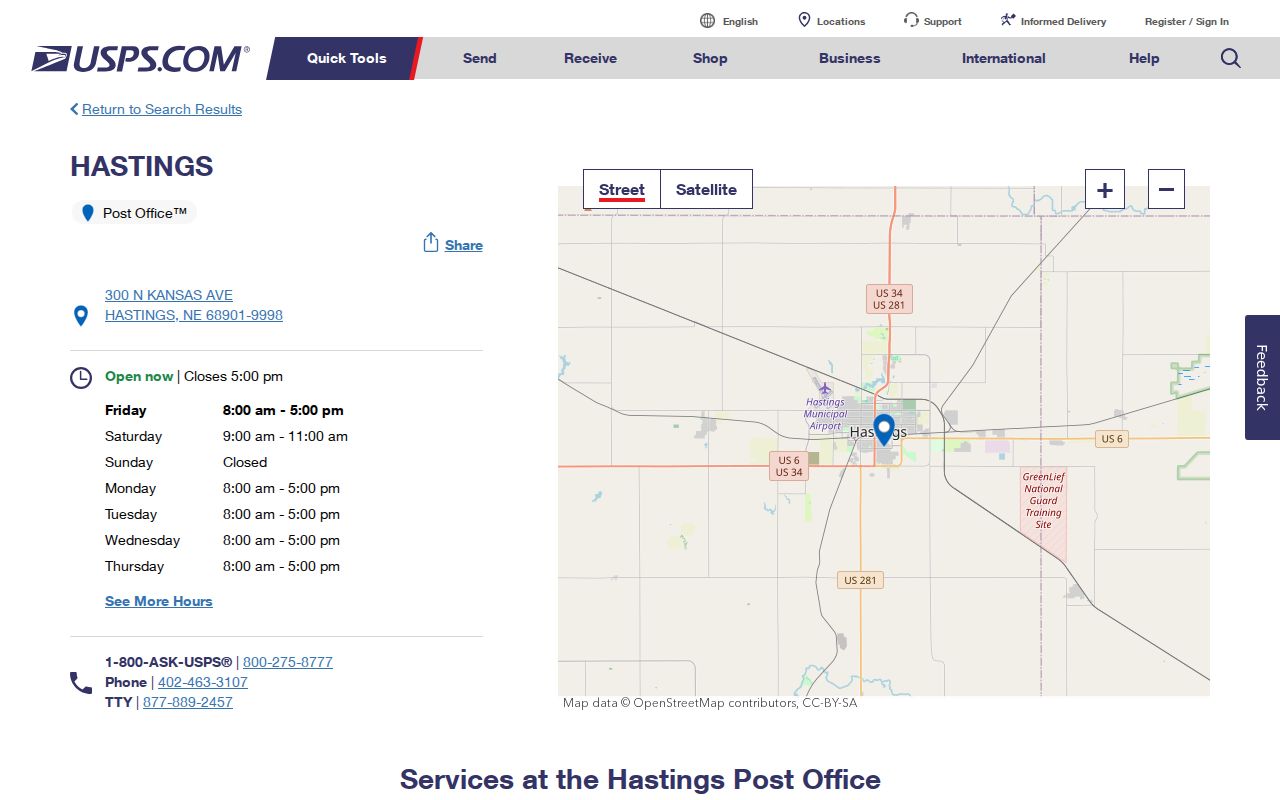
Task: Click the address location pin icon
Action: pos(81,316)
